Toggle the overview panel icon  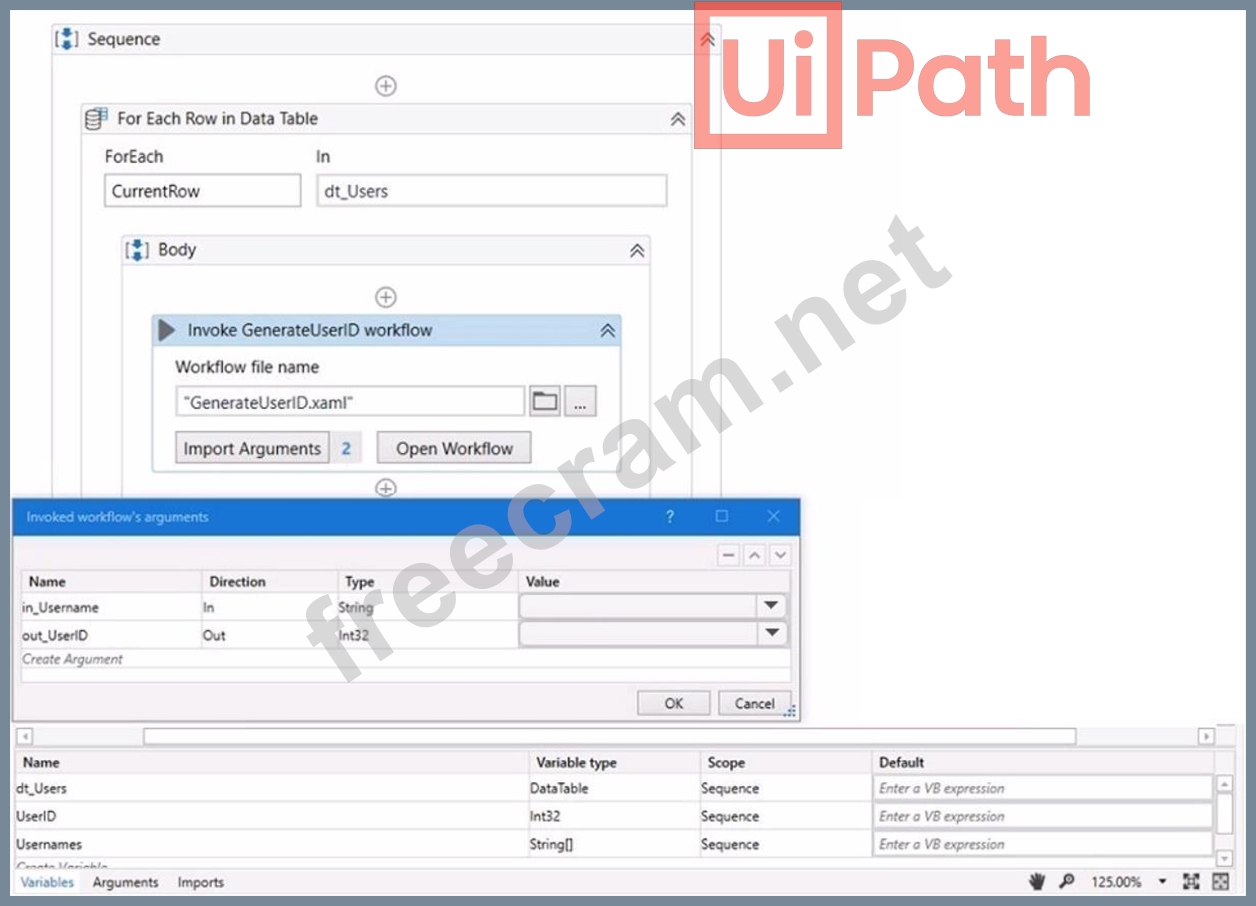click(x=1220, y=881)
